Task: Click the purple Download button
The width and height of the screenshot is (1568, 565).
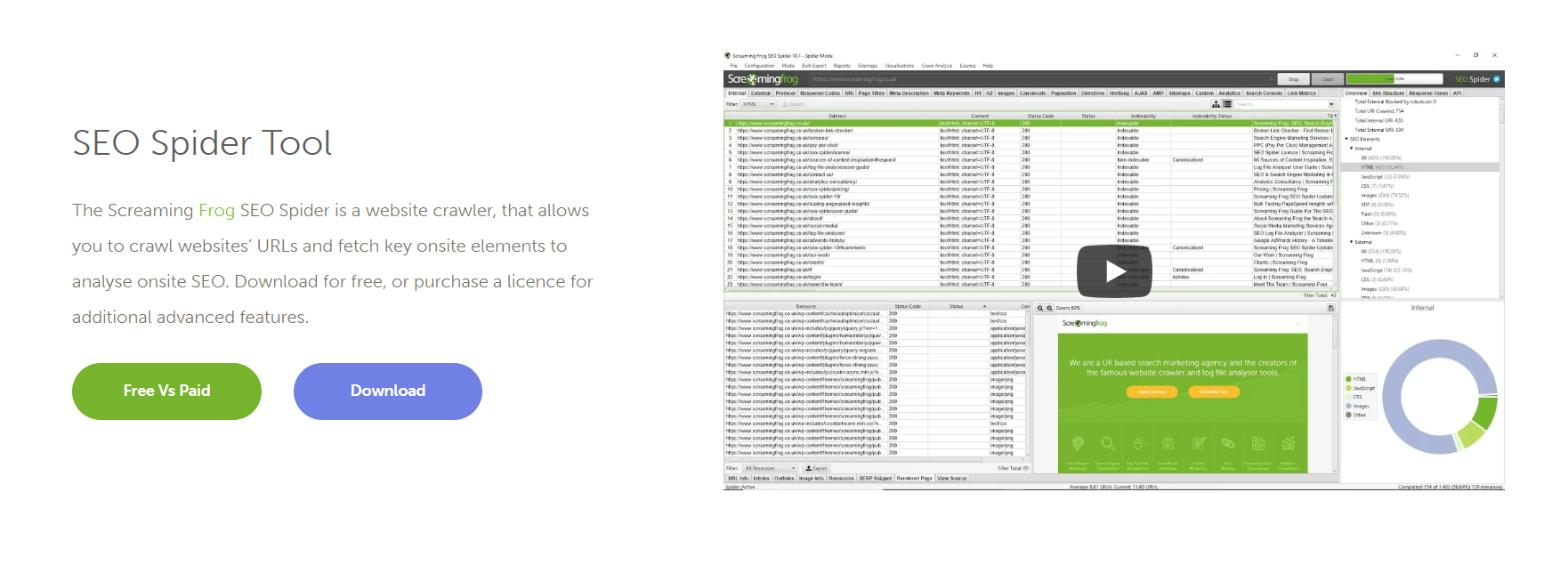Action: [388, 391]
